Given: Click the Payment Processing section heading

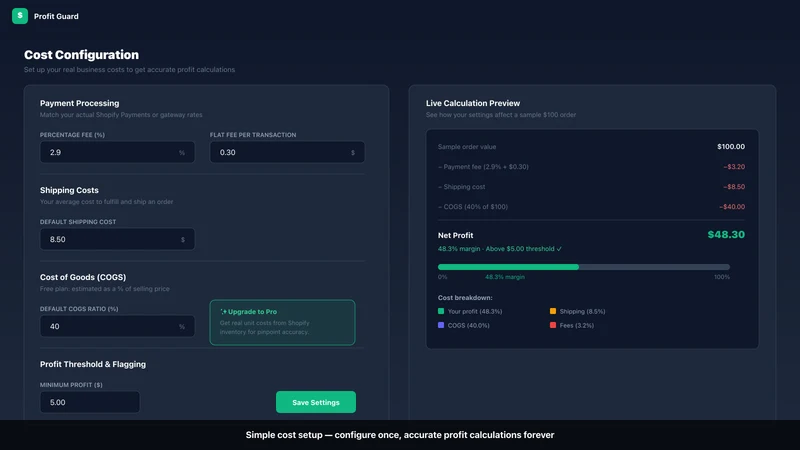Looking at the screenshot, I should pyautogui.click(x=80, y=103).
